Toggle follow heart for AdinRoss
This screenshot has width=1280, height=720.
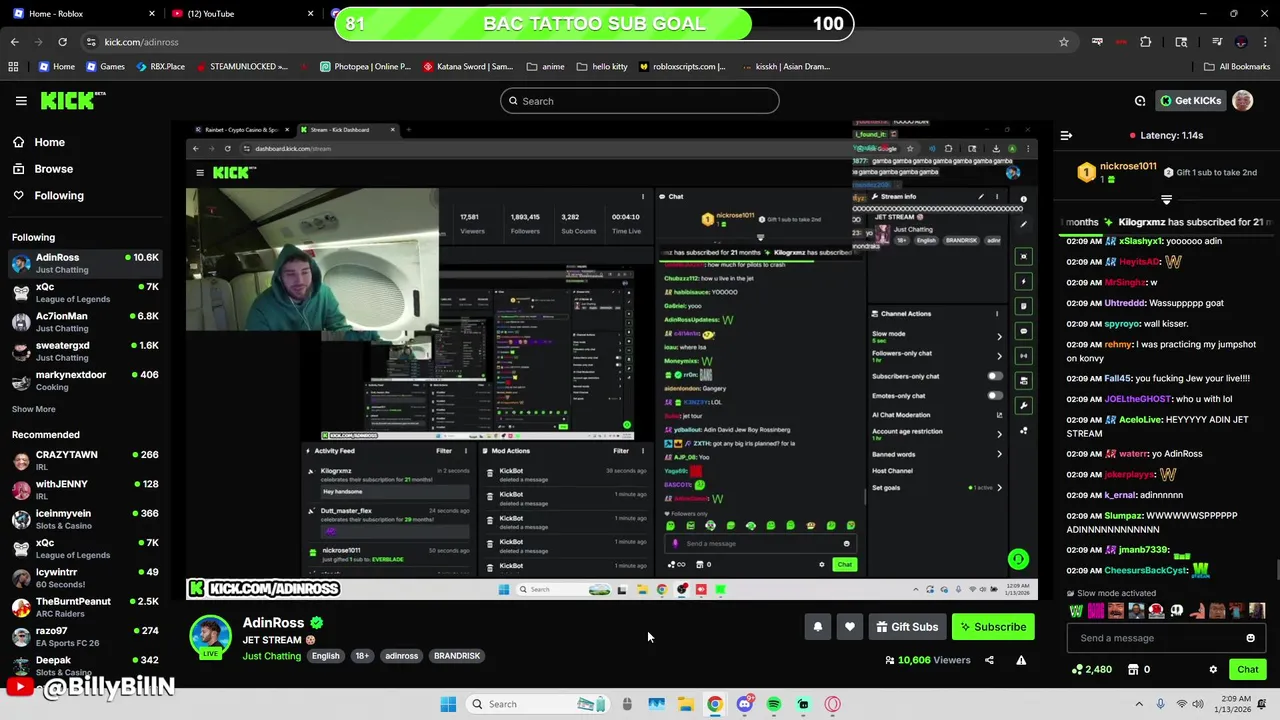(850, 627)
